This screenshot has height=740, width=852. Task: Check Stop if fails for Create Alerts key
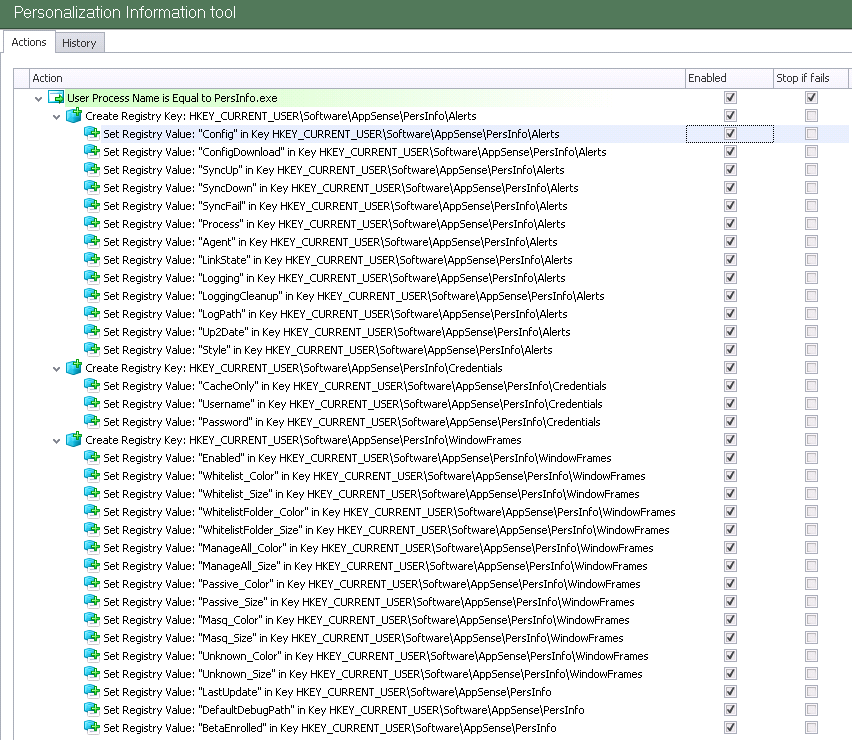point(811,116)
